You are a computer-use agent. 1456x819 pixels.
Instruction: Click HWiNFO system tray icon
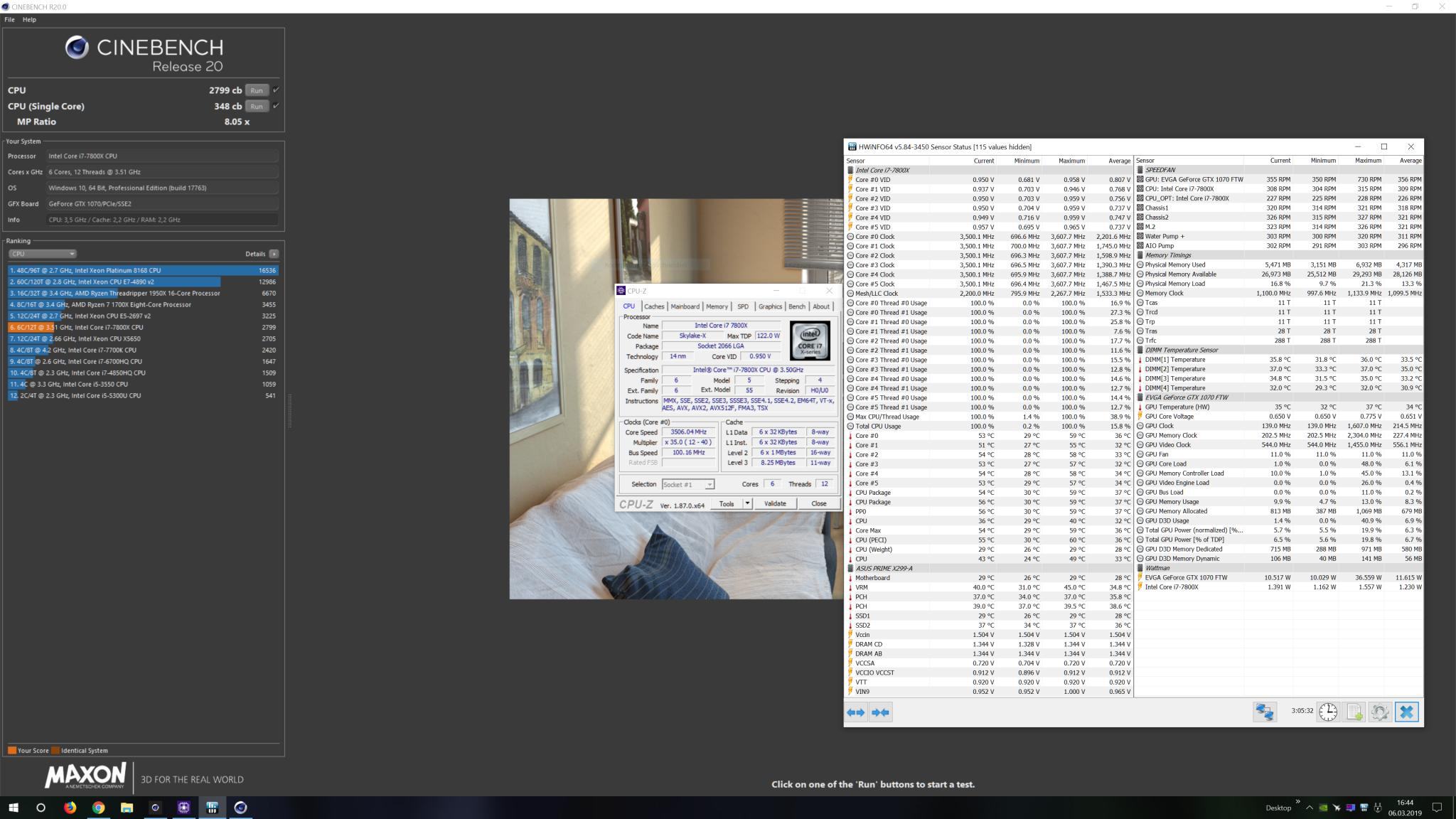pos(1364,808)
